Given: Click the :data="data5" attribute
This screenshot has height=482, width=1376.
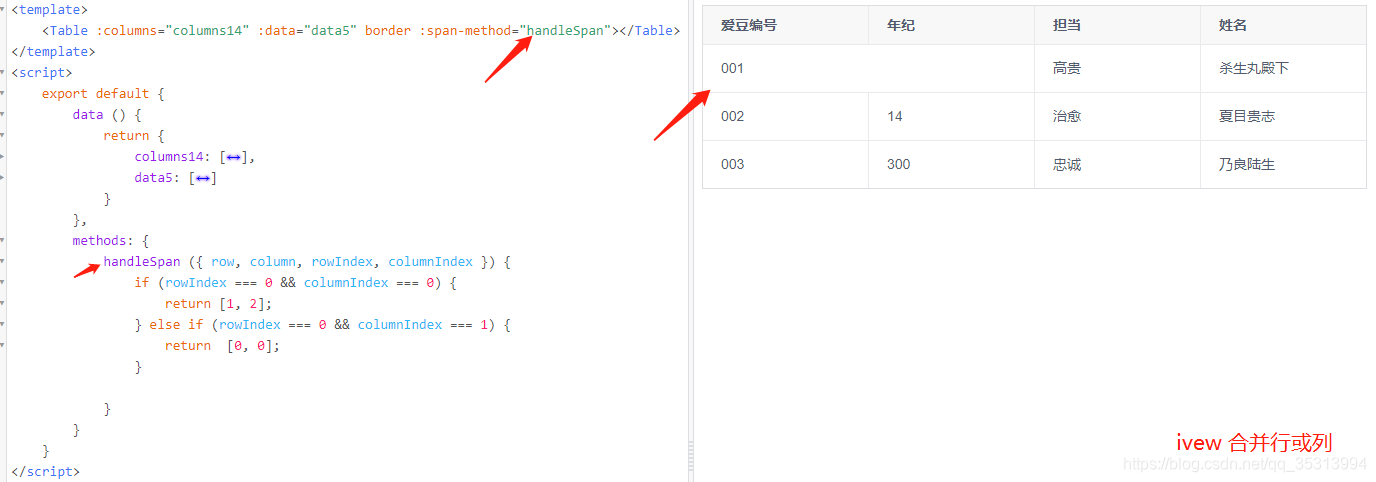Looking at the screenshot, I should pos(307,31).
